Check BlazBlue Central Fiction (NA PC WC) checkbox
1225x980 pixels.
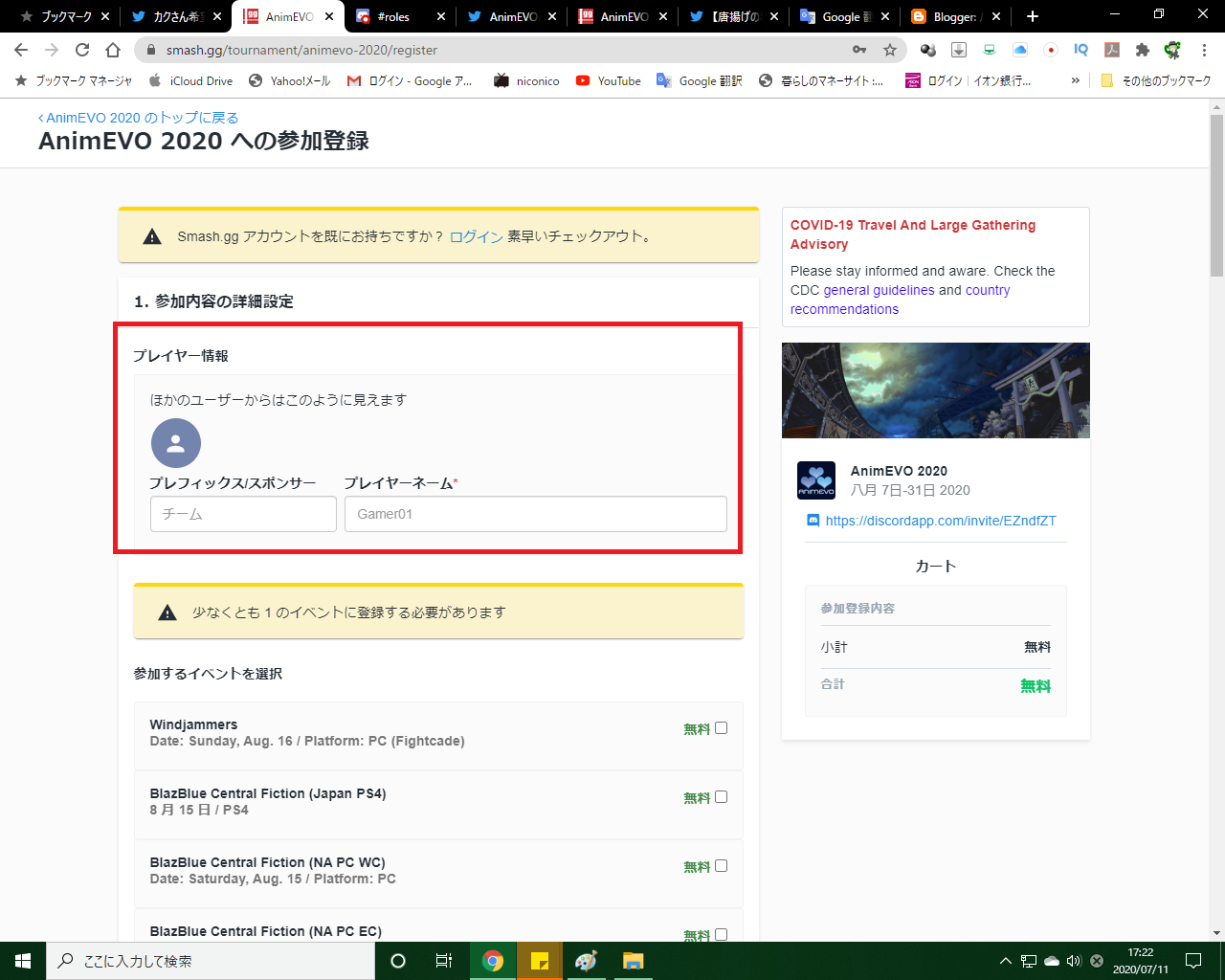(x=722, y=866)
